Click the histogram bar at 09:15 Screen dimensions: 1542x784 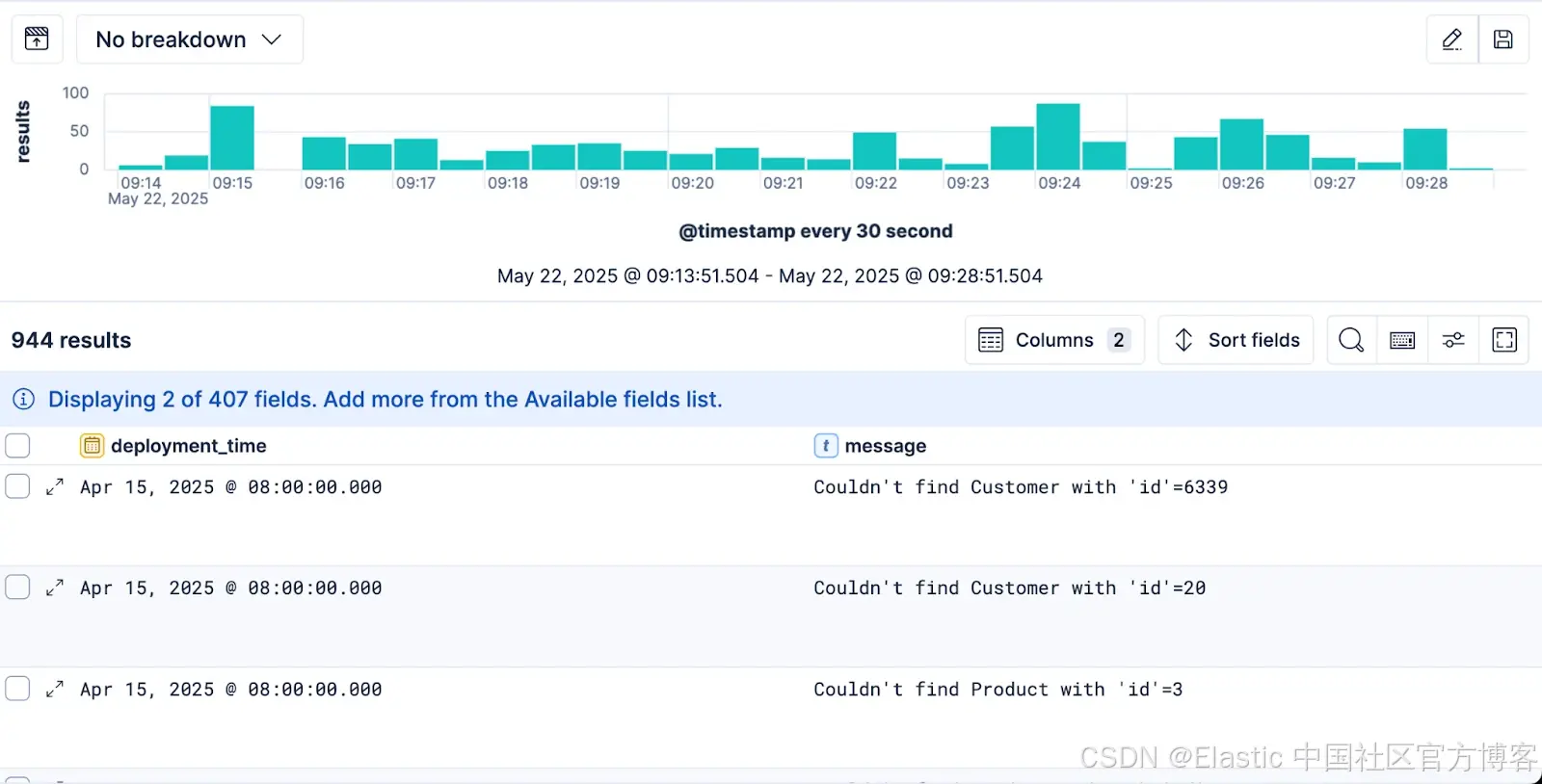232,138
